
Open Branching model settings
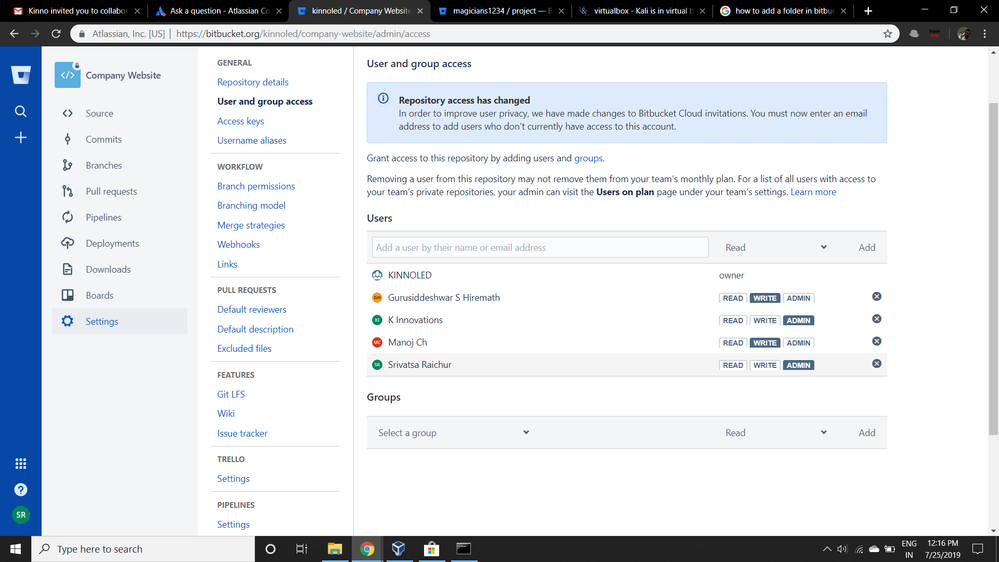(x=251, y=205)
